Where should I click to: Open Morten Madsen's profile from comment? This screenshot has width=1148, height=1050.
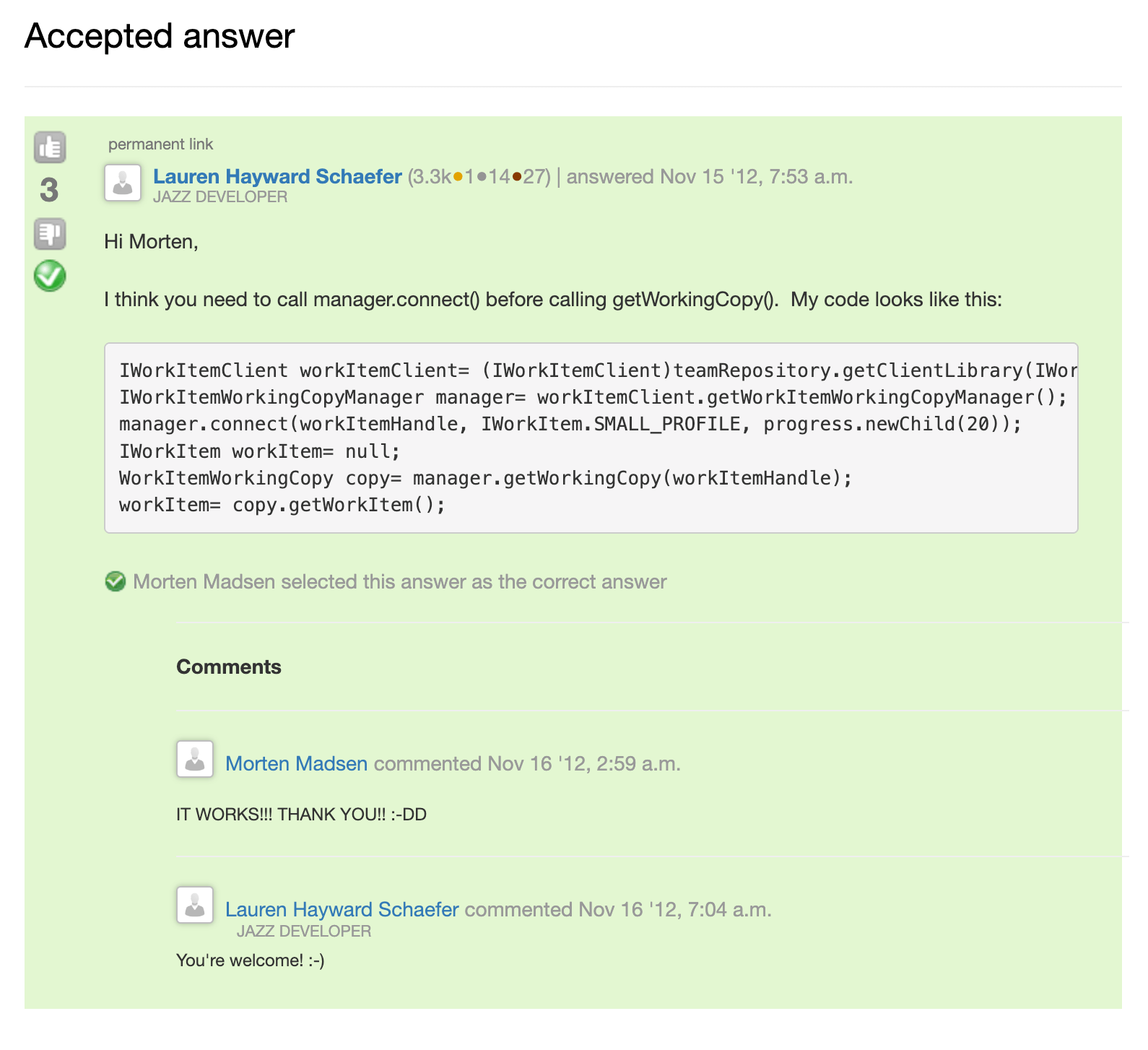point(296,763)
